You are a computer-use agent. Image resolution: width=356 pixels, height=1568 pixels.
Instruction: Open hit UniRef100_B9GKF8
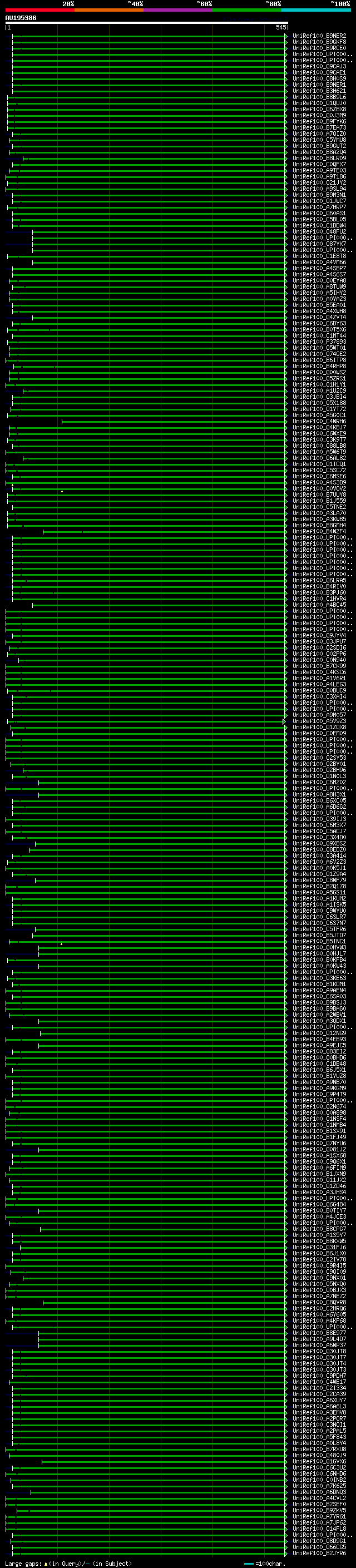pyautogui.click(x=319, y=42)
